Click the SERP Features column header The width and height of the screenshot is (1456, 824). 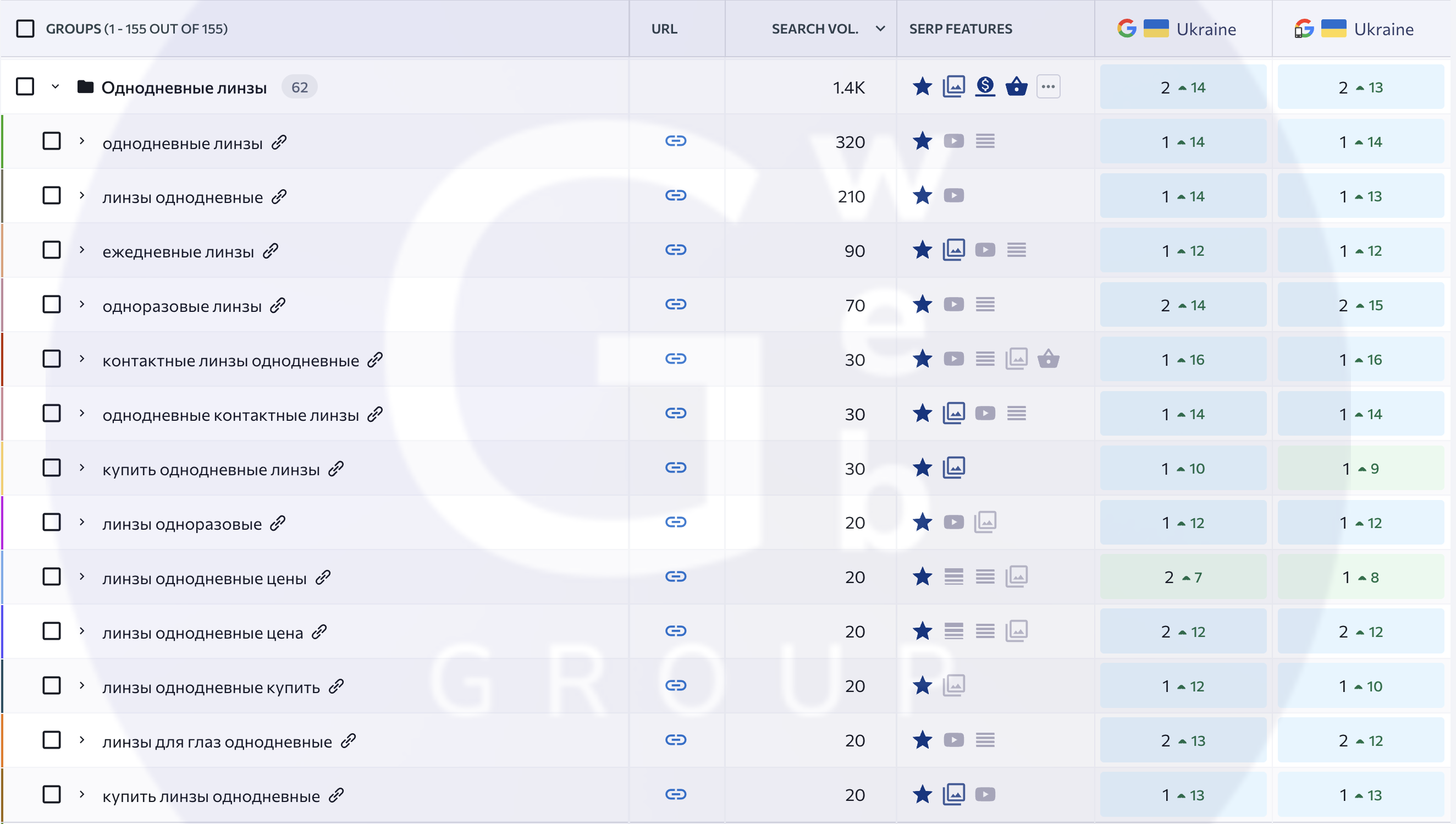point(961,29)
